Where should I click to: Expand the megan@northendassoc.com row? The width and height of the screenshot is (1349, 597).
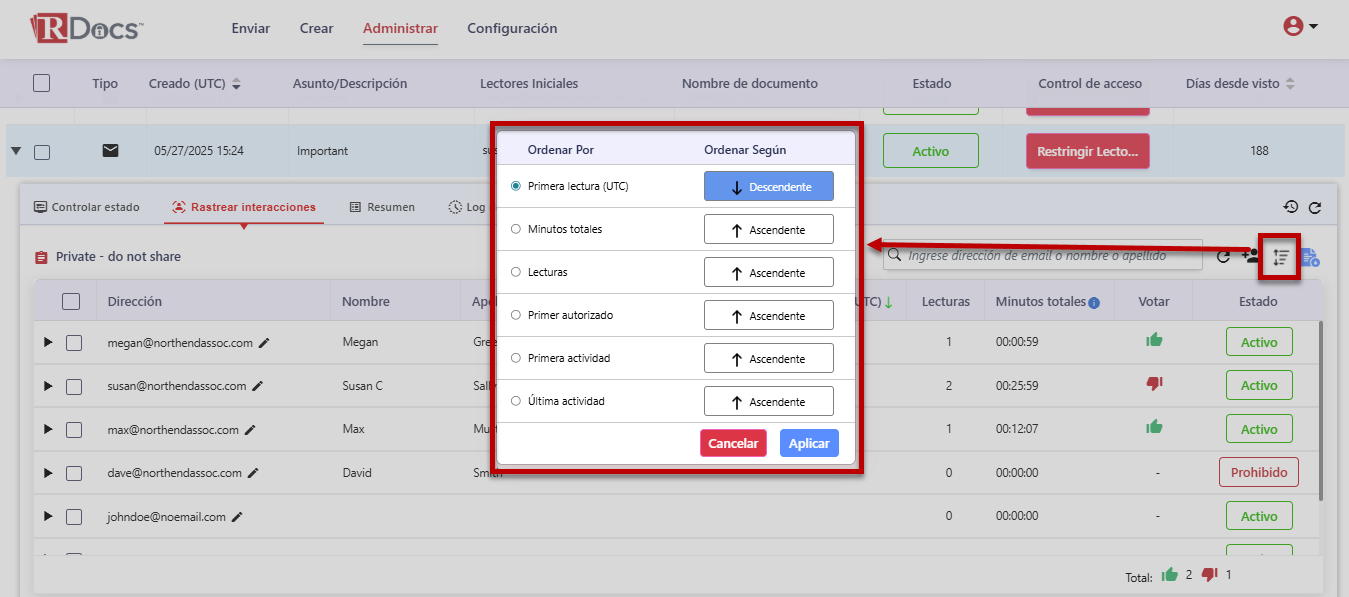coord(48,343)
